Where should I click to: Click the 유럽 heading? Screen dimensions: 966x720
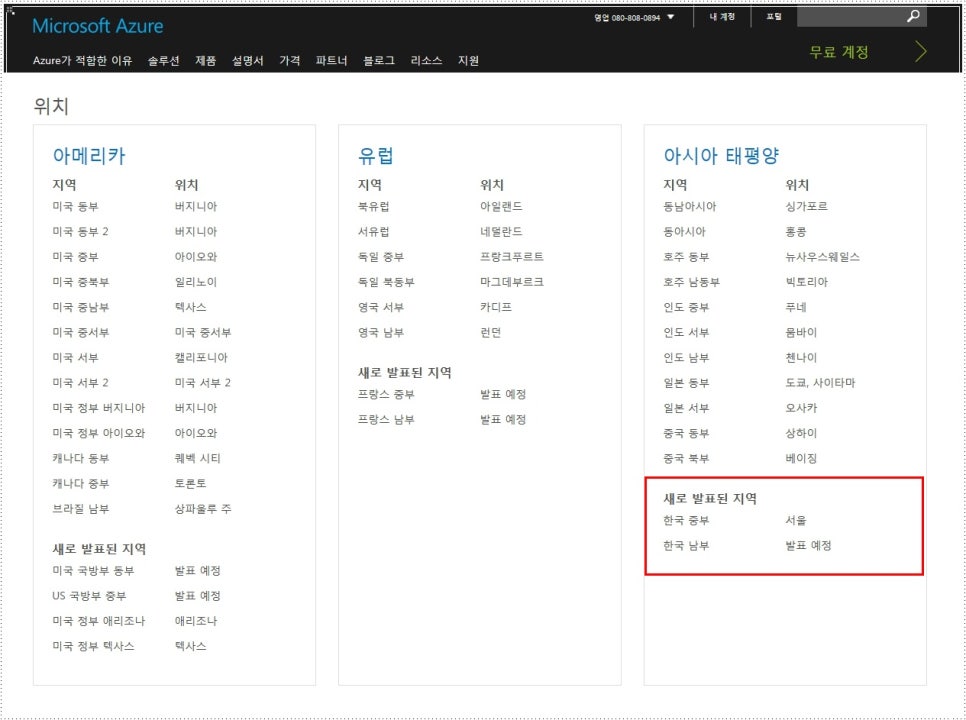375,156
